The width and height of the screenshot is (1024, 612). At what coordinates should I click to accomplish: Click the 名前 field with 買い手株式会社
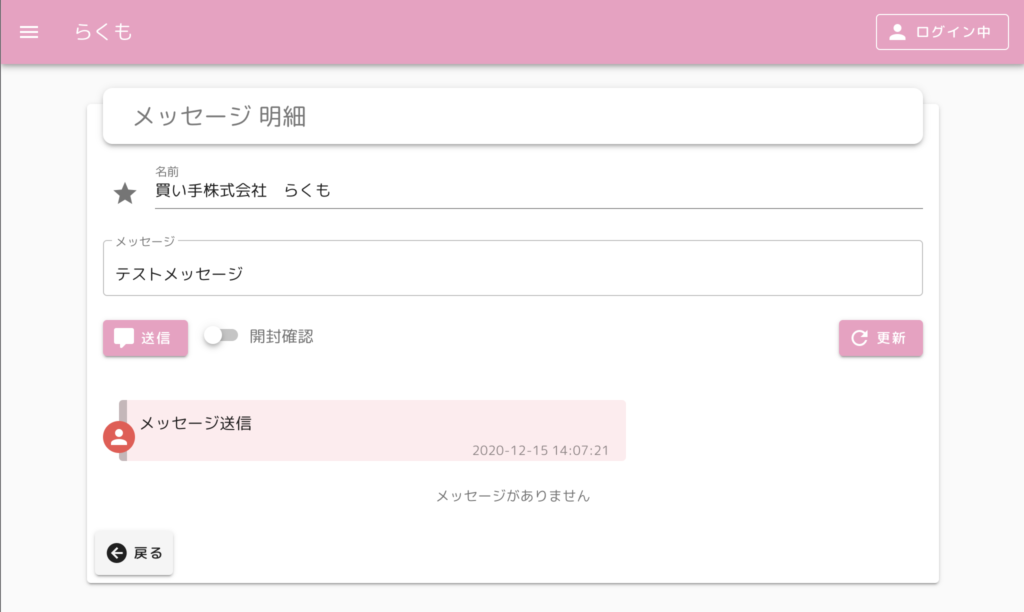[538, 190]
